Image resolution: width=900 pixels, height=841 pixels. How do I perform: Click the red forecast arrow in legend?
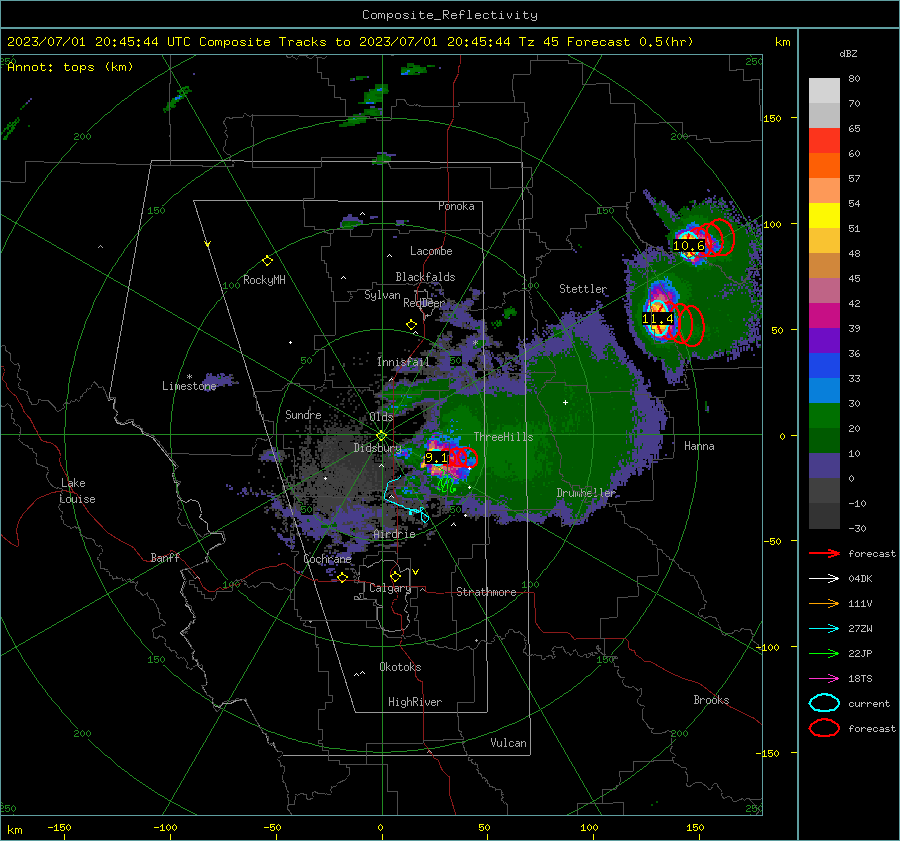[824, 553]
